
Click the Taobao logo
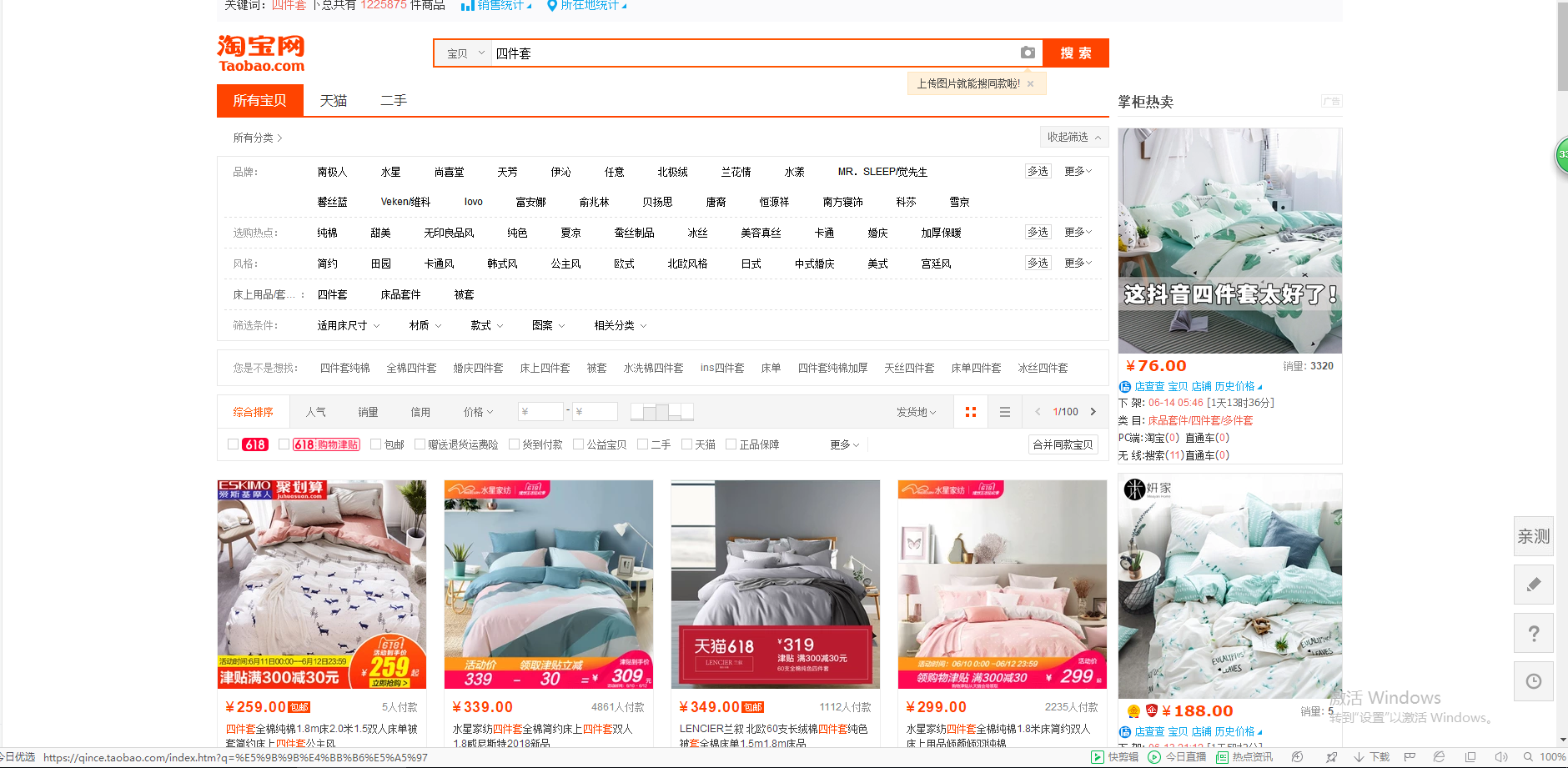click(261, 54)
